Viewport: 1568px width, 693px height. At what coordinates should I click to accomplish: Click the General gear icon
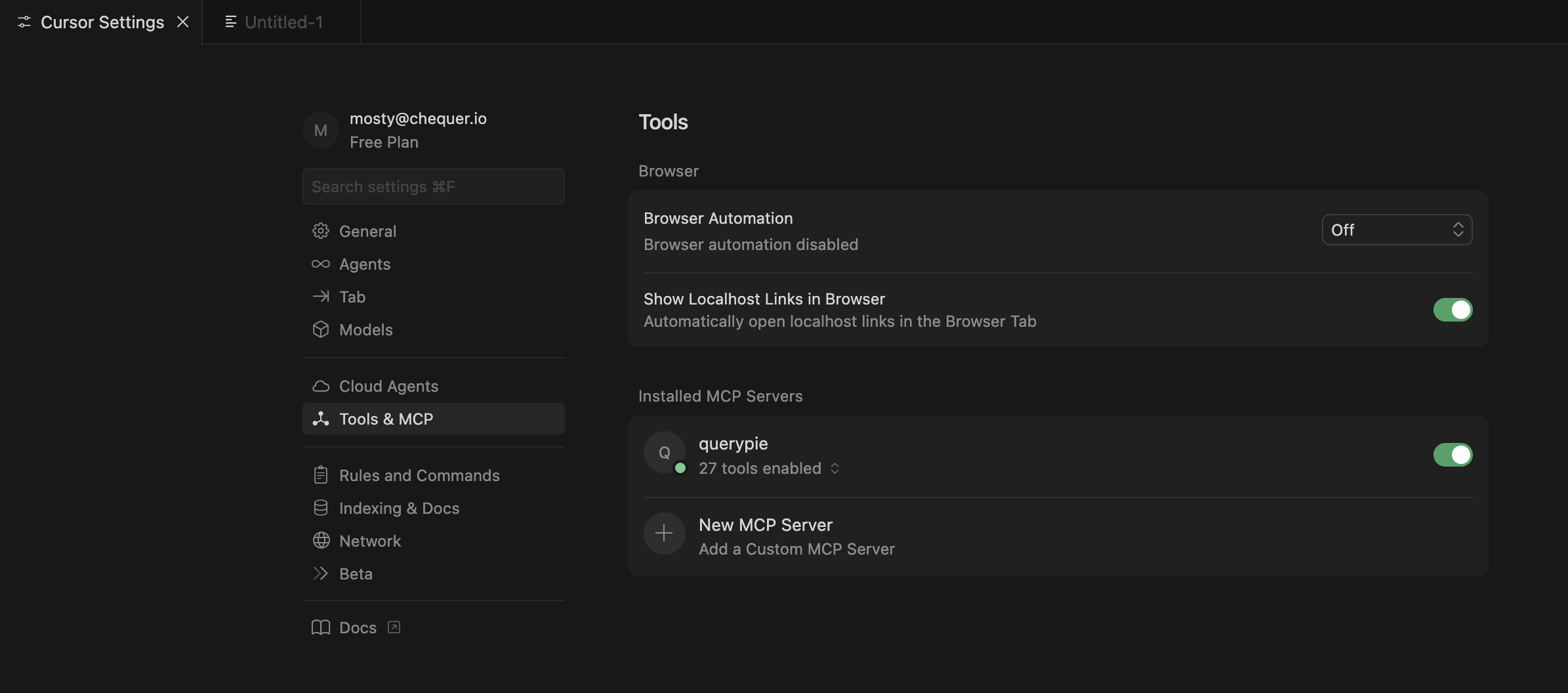pos(320,231)
